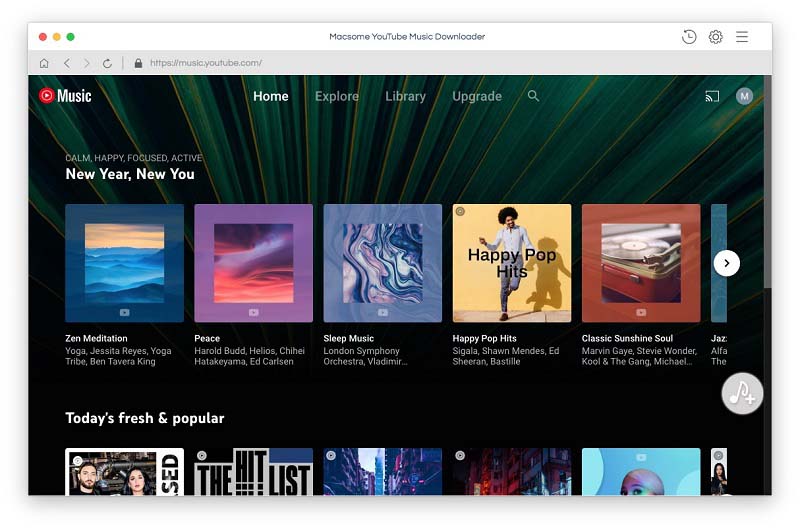The image size is (800, 529).
Task: Open the RELEASED playlist thumbnail
Action: pos(124,472)
